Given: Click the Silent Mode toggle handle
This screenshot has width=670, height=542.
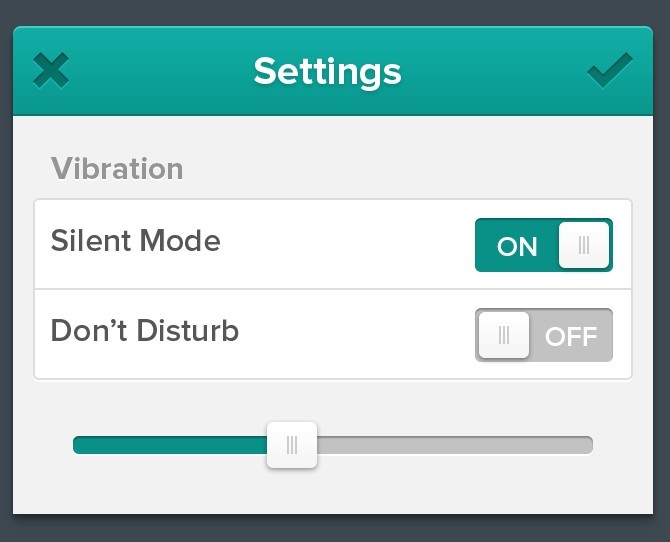Looking at the screenshot, I should [584, 245].
